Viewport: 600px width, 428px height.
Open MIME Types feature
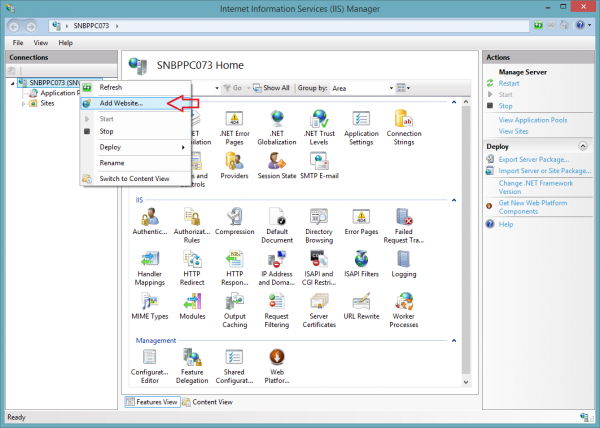point(150,306)
